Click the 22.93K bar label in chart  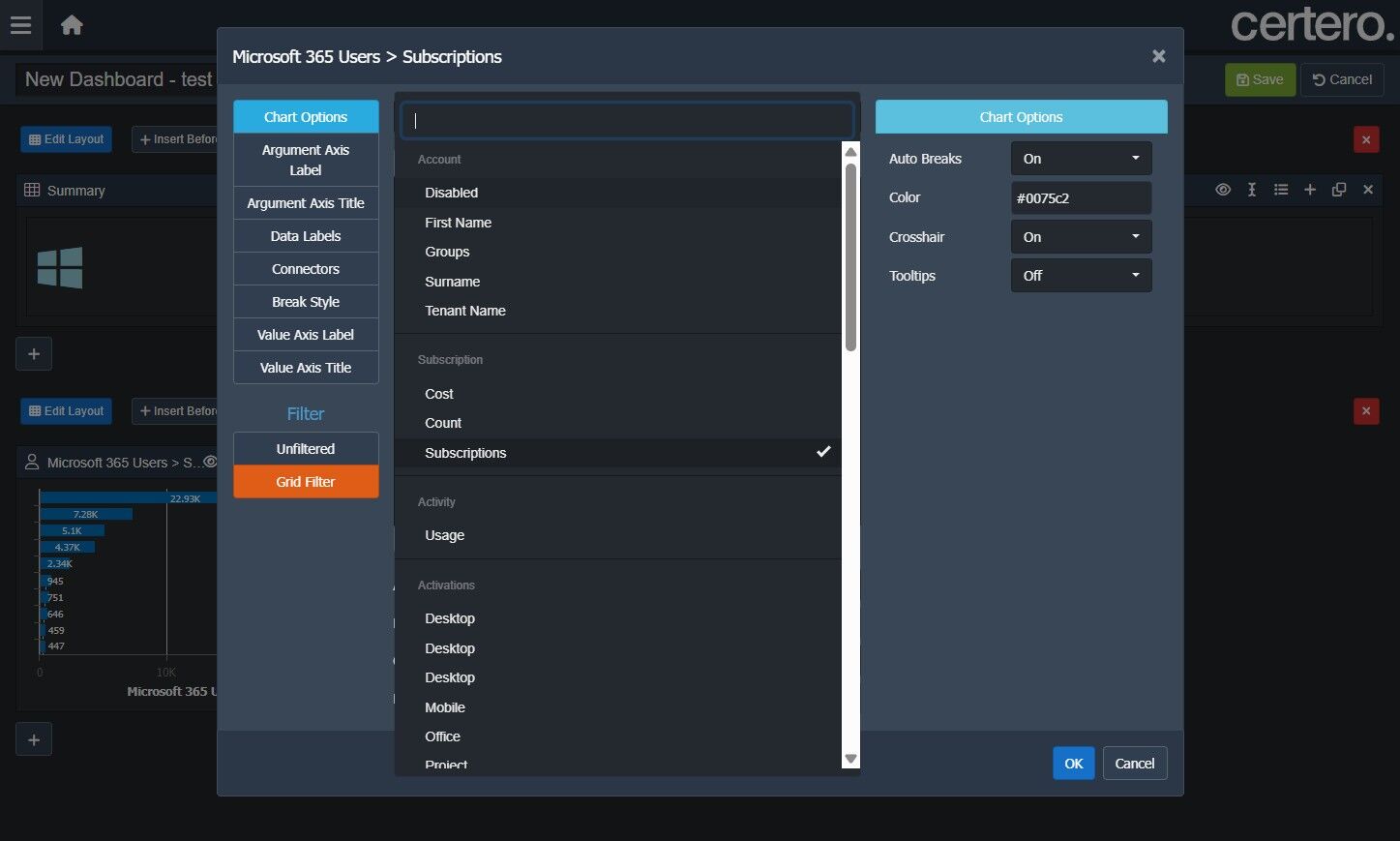(185, 498)
